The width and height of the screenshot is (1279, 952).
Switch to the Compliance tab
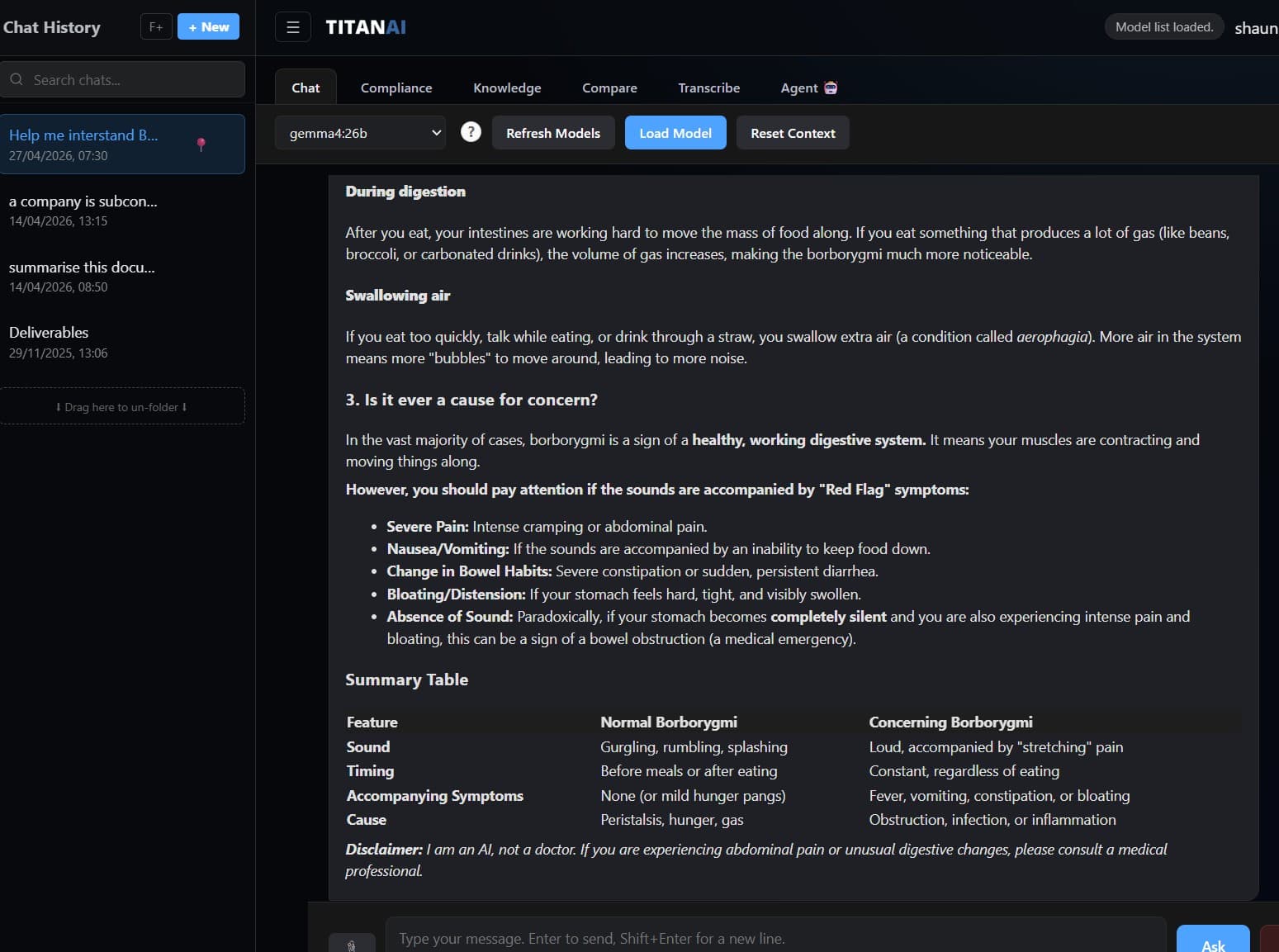396,88
